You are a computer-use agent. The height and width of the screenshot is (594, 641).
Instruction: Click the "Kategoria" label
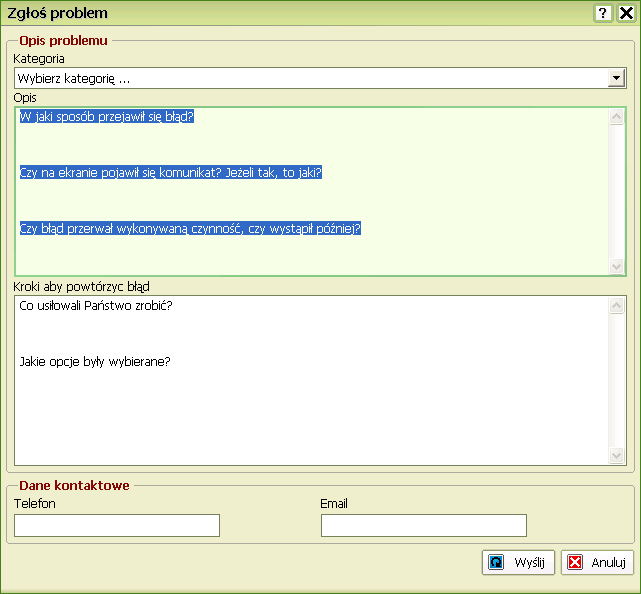click(x=39, y=59)
